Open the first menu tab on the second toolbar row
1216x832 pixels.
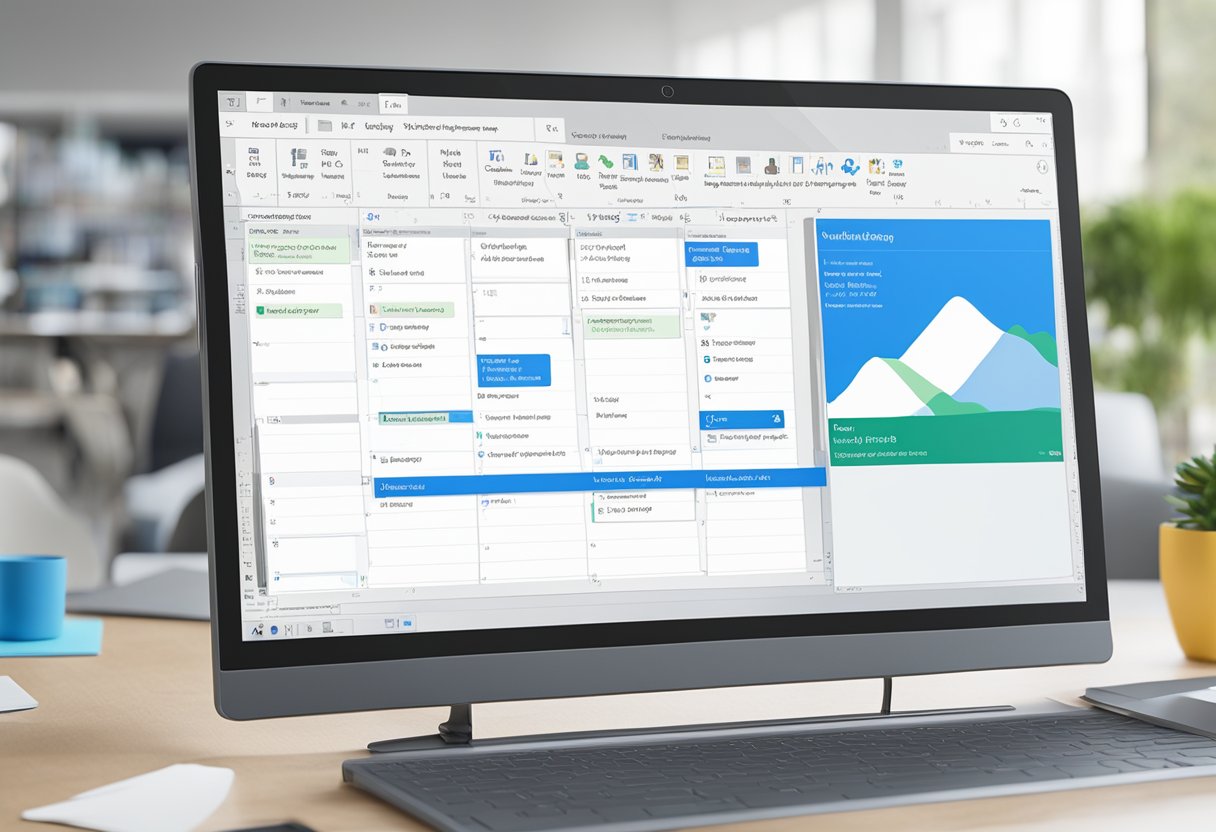[x=273, y=125]
